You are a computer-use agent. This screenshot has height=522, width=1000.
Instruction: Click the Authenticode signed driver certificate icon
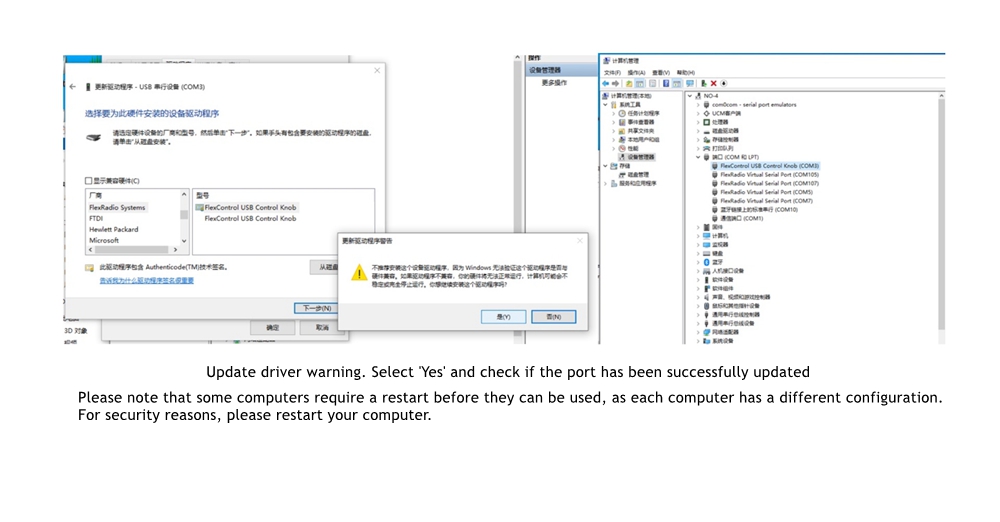click(x=90, y=268)
